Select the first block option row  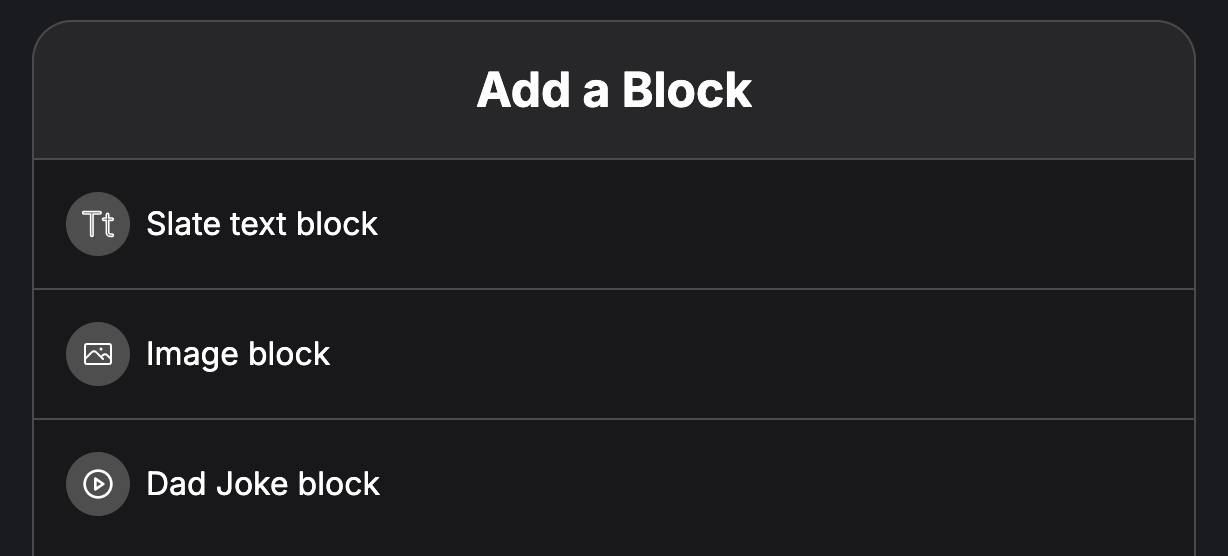pyautogui.click(x=614, y=224)
